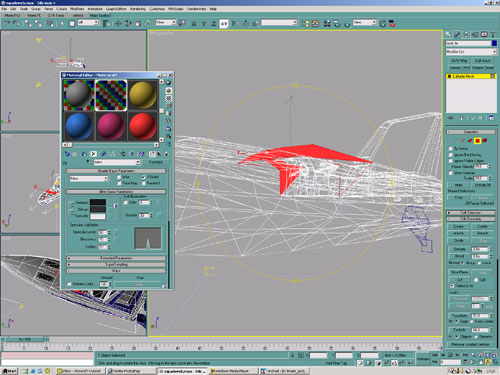Toggle the 2-Sided material checkbox

click(x=144, y=177)
